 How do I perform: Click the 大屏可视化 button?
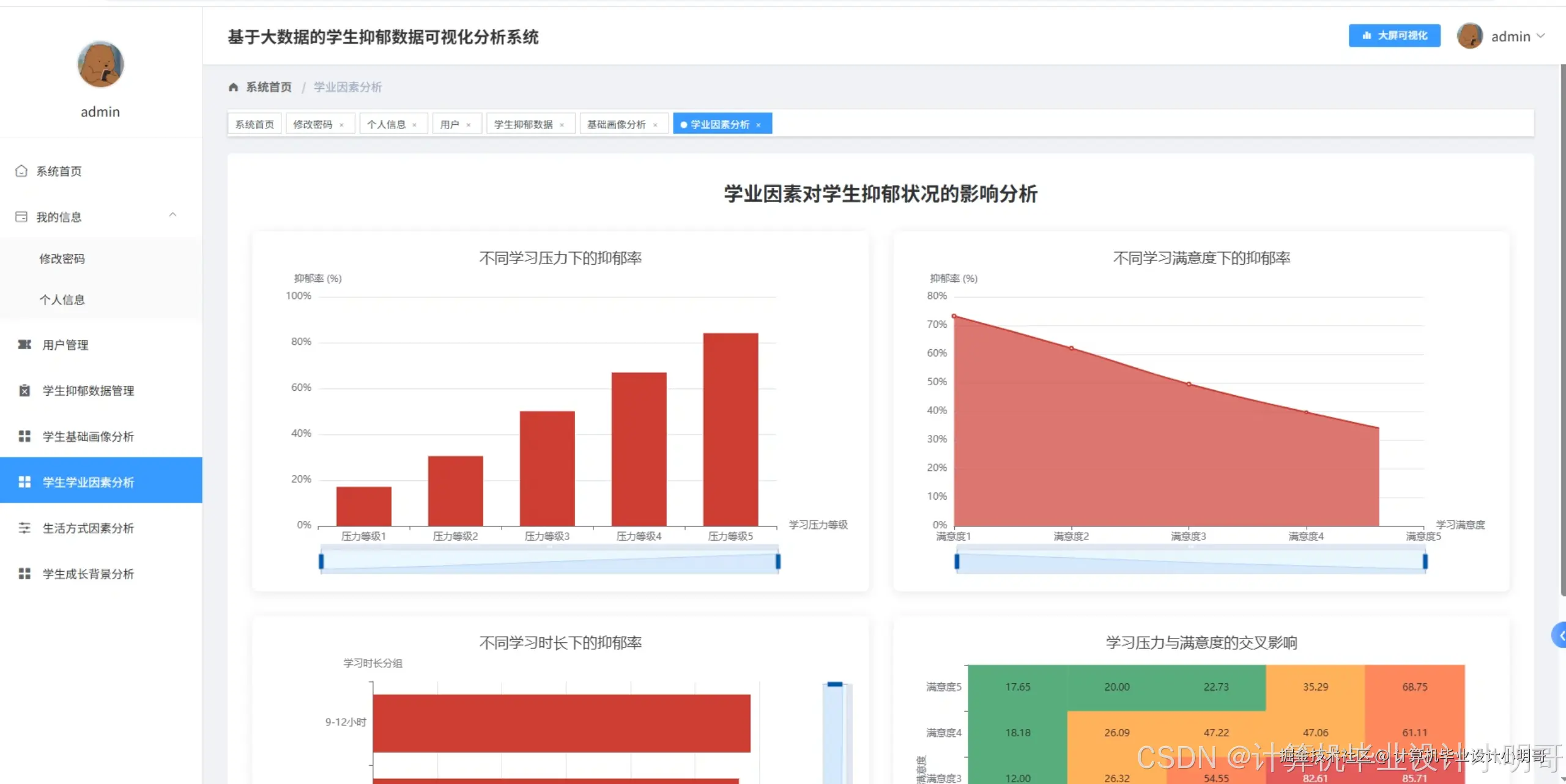click(1394, 36)
